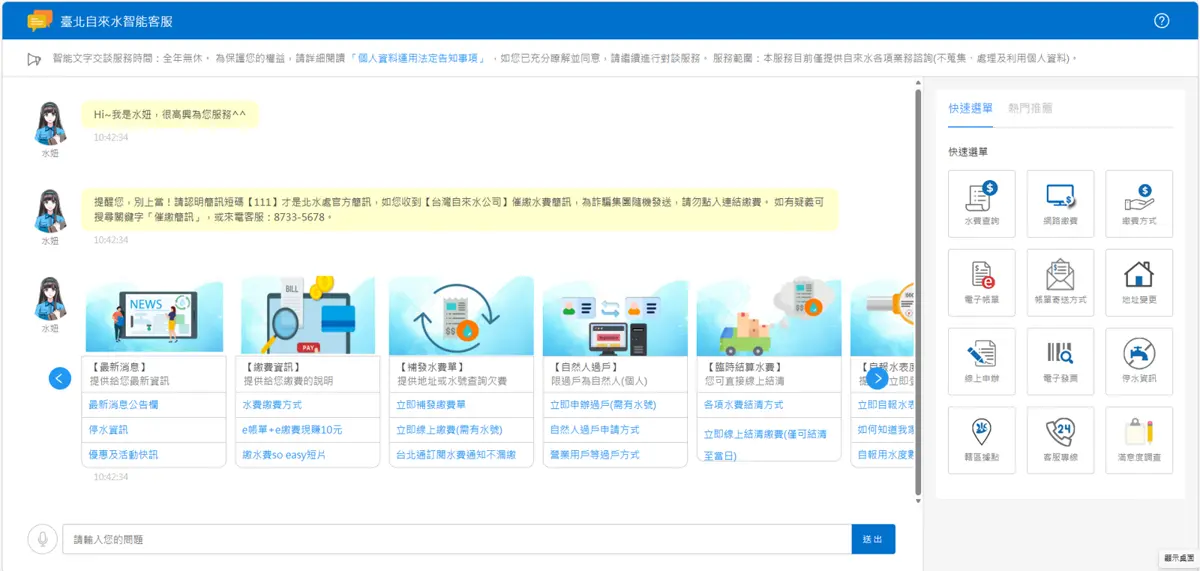Screen dimensions: 1200x571
Task: Open the 電子發票 barcode icon
Action: coord(1060,361)
